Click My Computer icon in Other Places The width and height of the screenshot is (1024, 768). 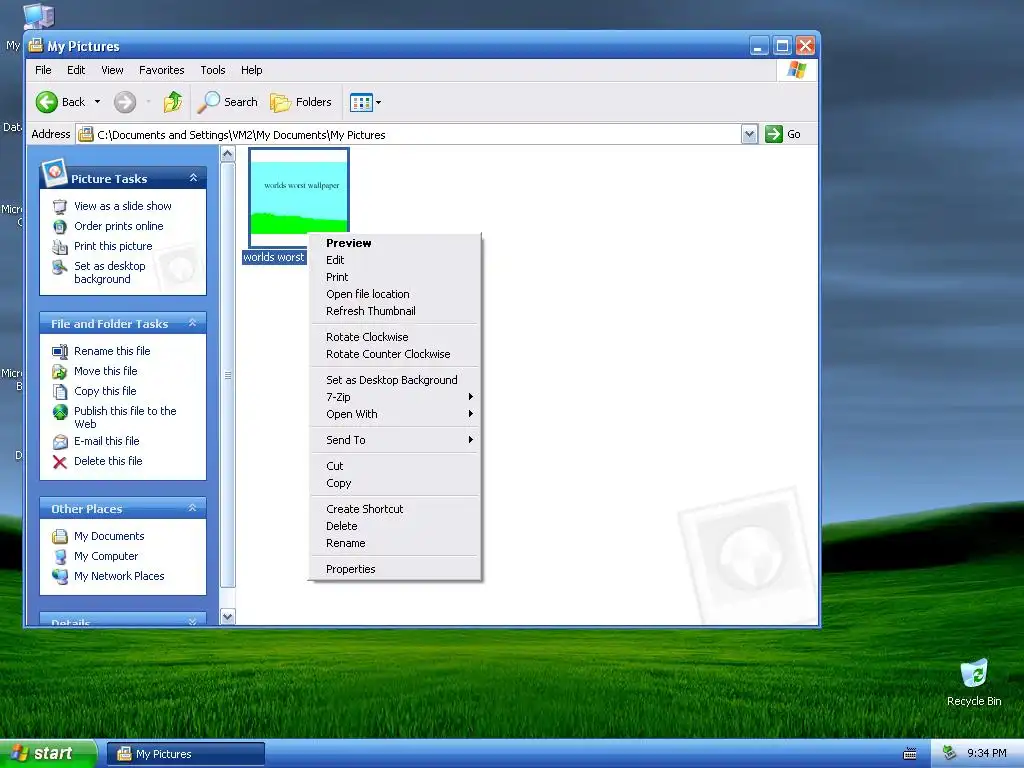click(x=59, y=556)
